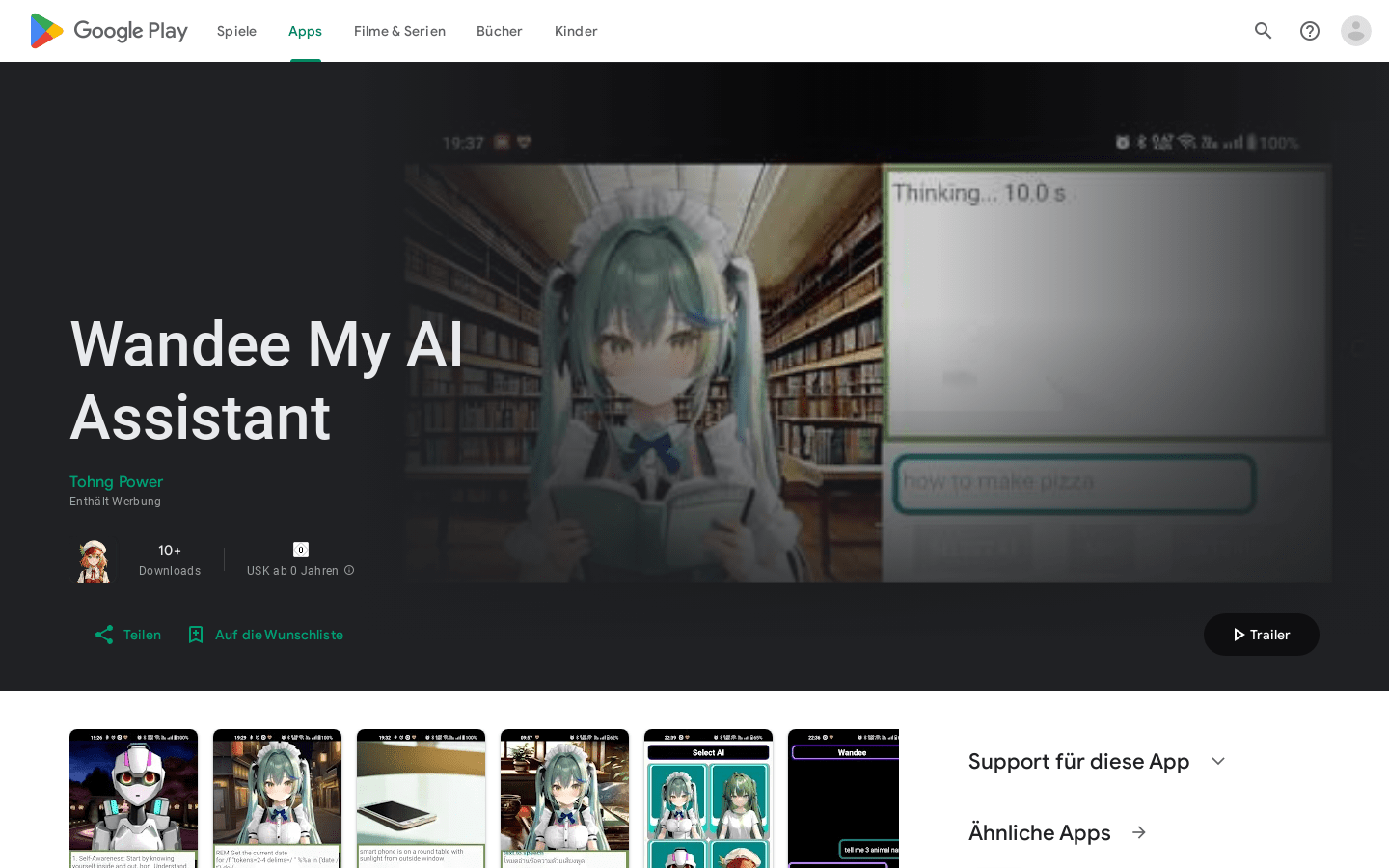Click the Google Play logo
The height and width of the screenshot is (868, 1389).
tap(106, 30)
